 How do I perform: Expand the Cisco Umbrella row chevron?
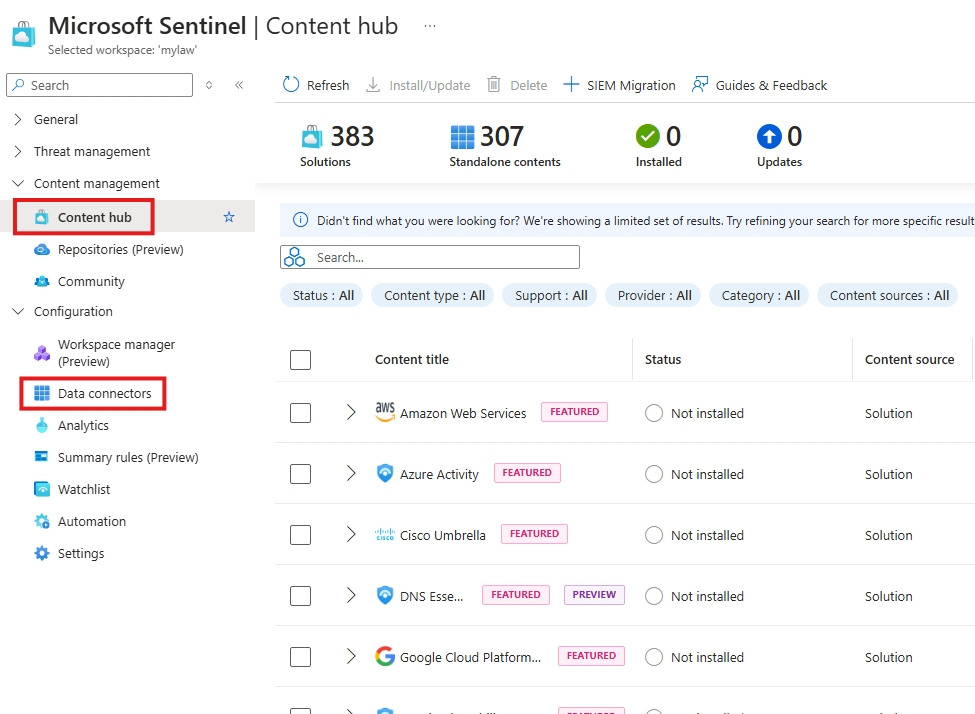pos(351,534)
